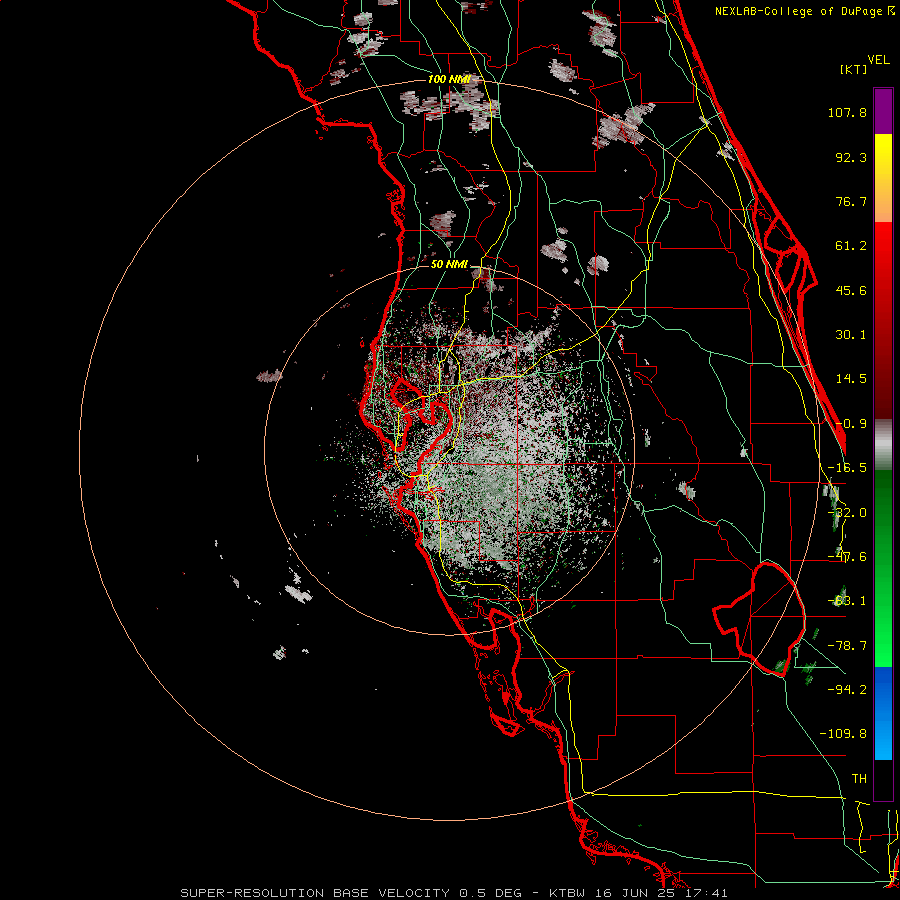Click the blue segment of the color bar
Image resolution: width=900 pixels, height=900 pixels.
click(x=883, y=713)
